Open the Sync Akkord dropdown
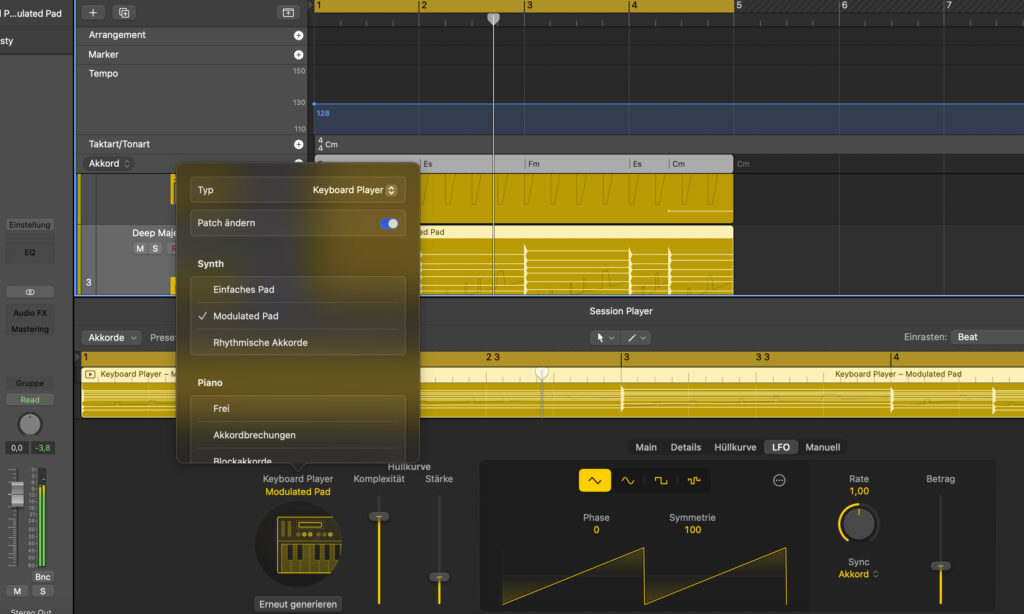Image resolution: width=1024 pixels, height=614 pixels. (x=858, y=574)
